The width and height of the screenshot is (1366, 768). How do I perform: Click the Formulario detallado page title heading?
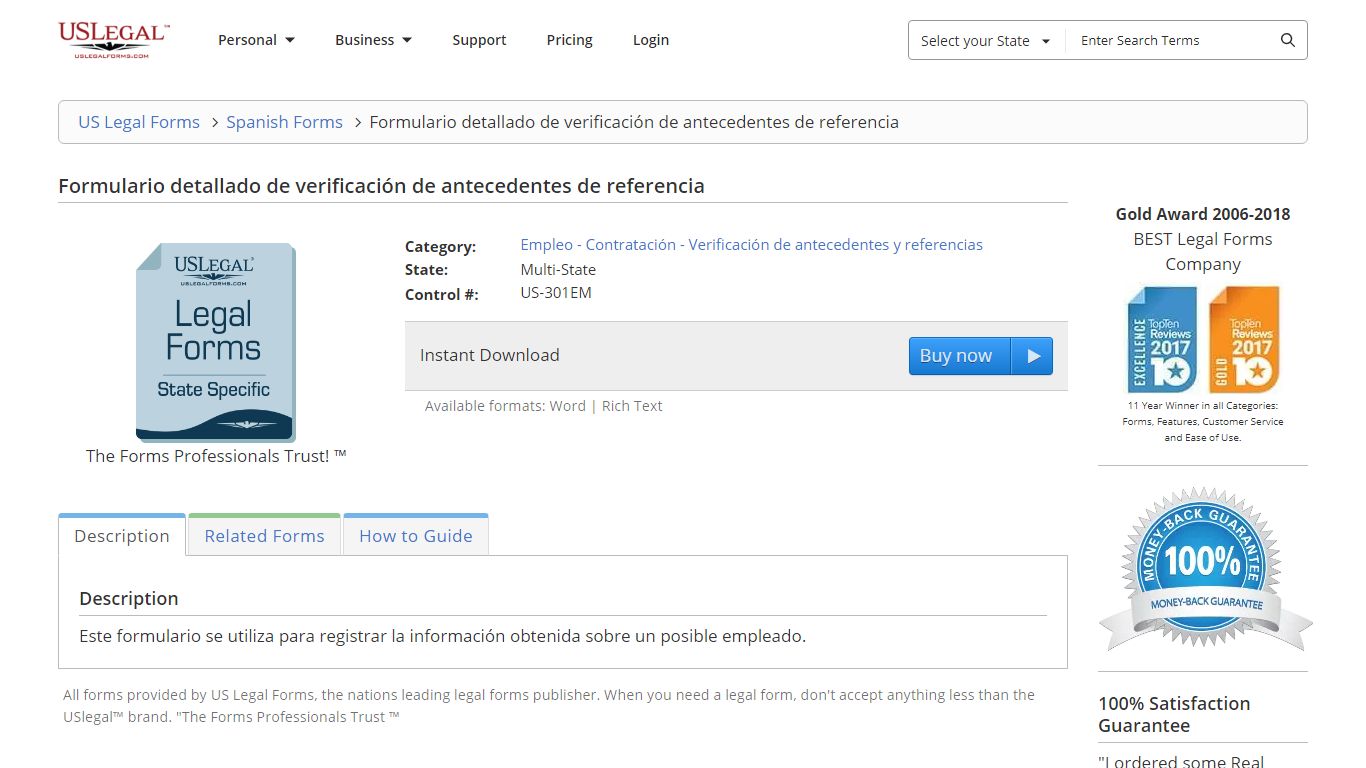coord(381,186)
